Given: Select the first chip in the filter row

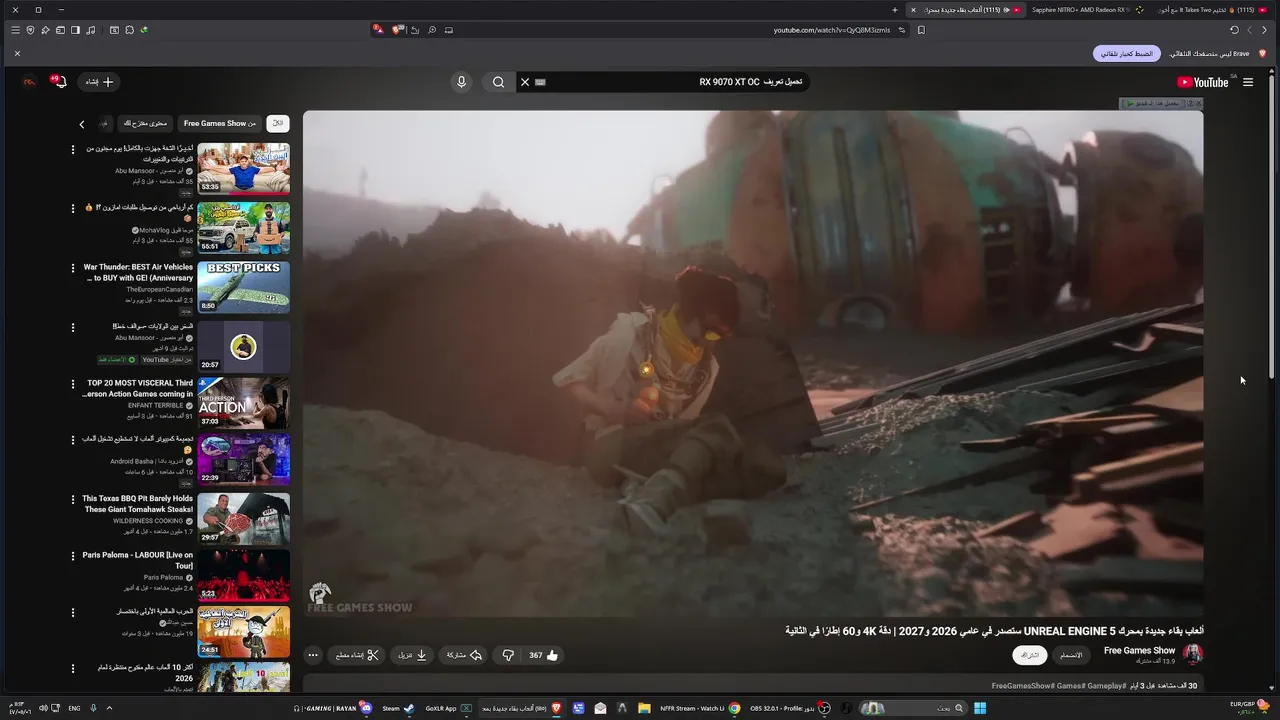Looking at the screenshot, I should (278, 123).
